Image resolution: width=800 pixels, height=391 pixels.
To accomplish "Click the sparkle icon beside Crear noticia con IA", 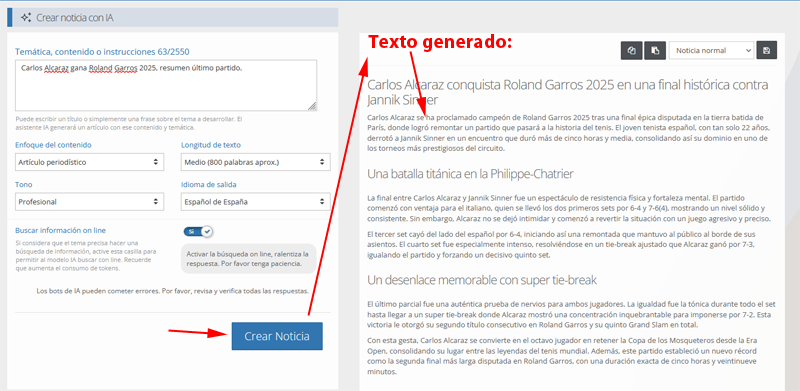I will tap(26, 18).
